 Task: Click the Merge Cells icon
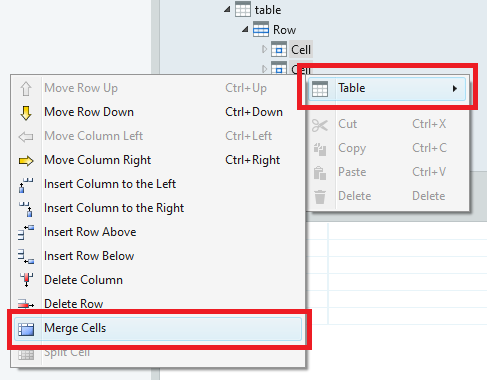(26, 329)
